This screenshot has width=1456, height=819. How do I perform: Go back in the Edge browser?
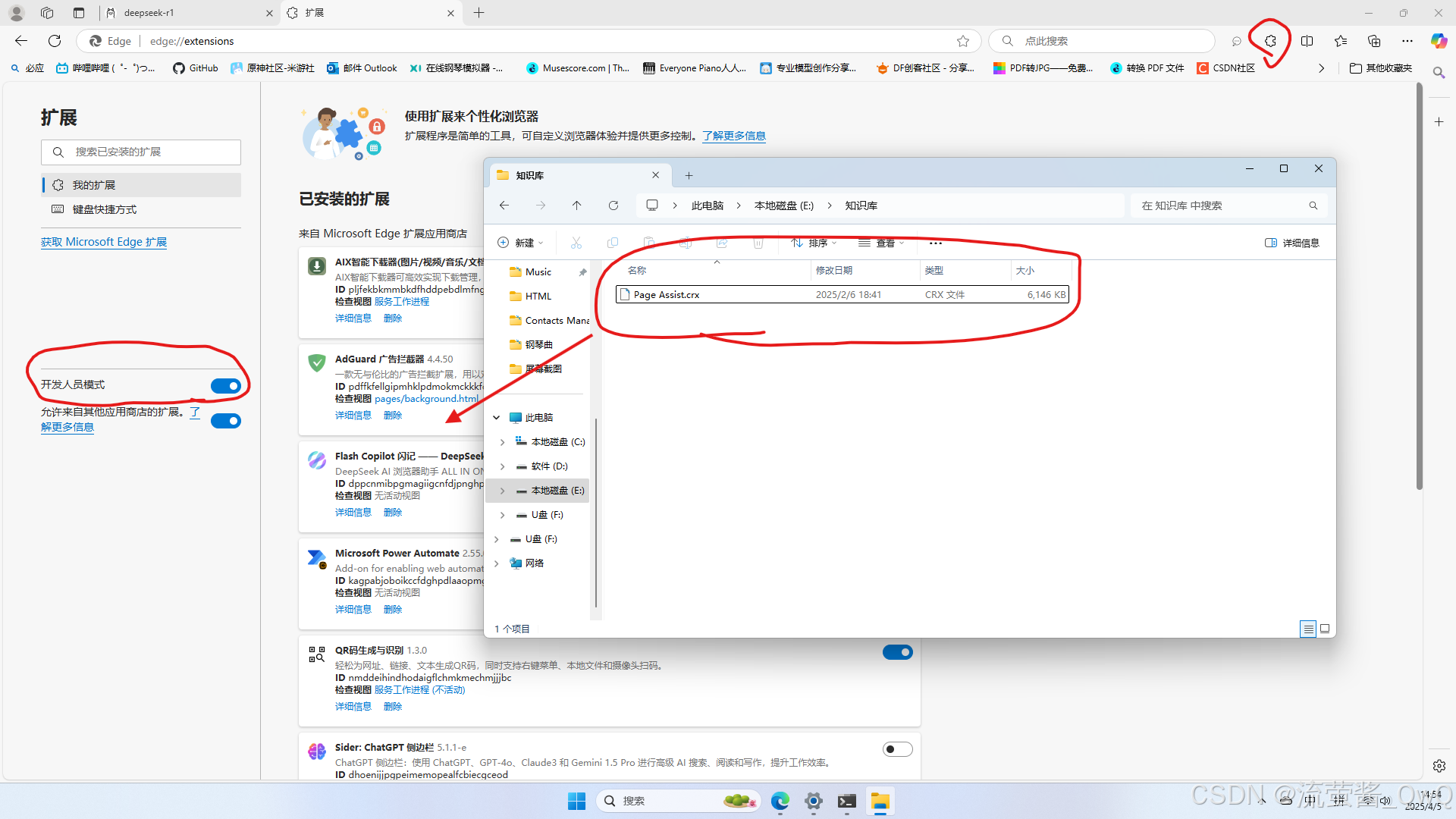point(21,41)
